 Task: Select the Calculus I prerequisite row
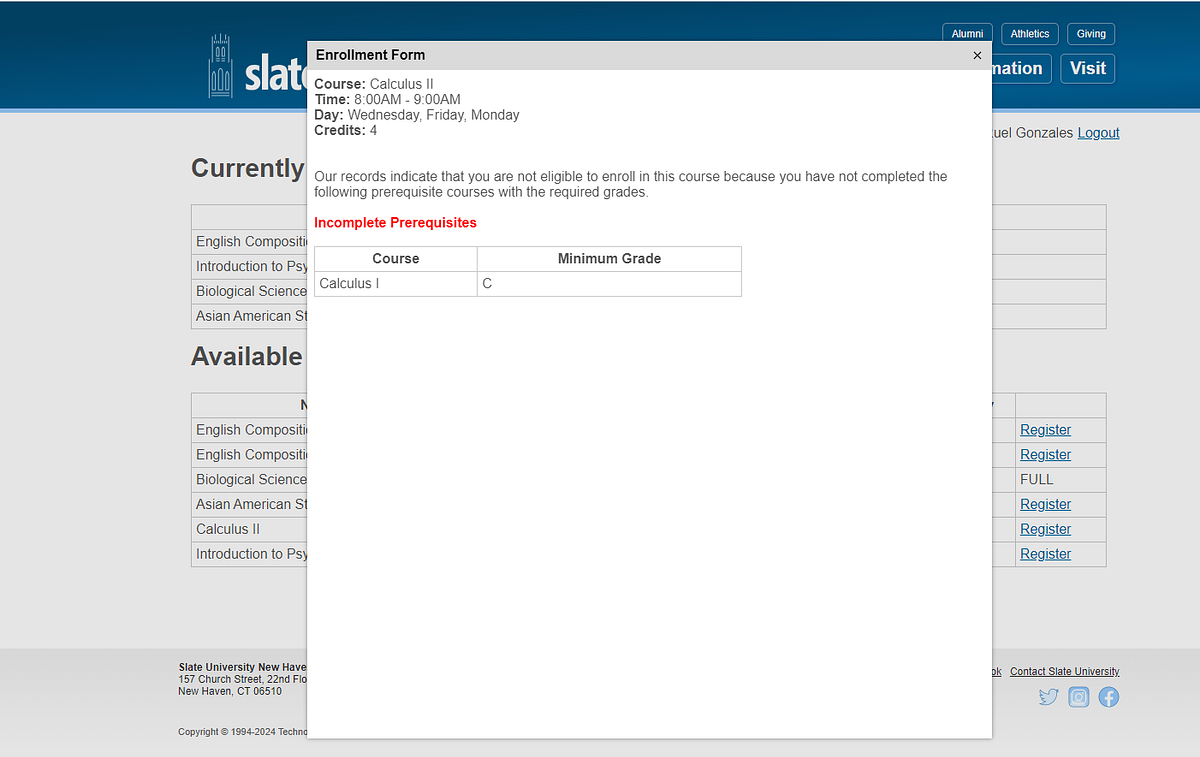point(395,283)
